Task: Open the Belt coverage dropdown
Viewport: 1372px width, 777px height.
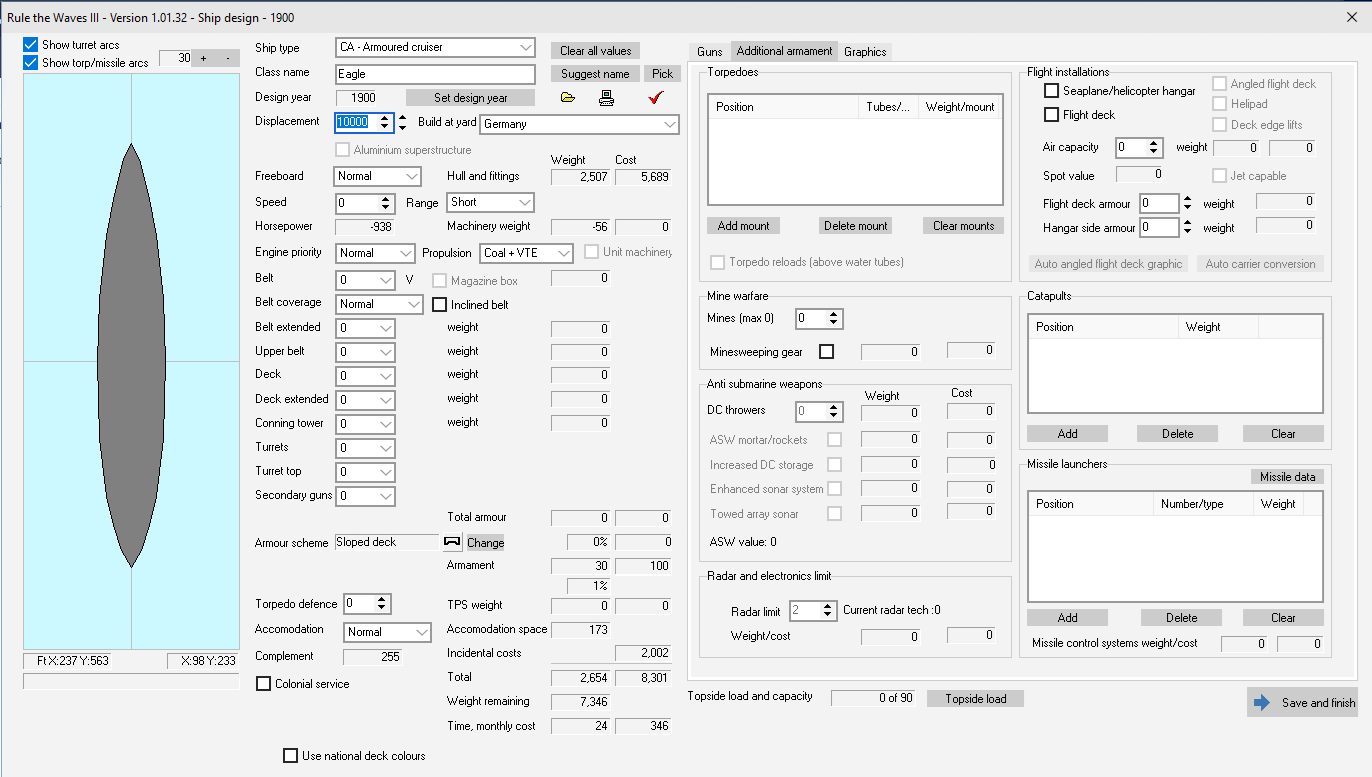Action: pyautogui.click(x=379, y=304)
